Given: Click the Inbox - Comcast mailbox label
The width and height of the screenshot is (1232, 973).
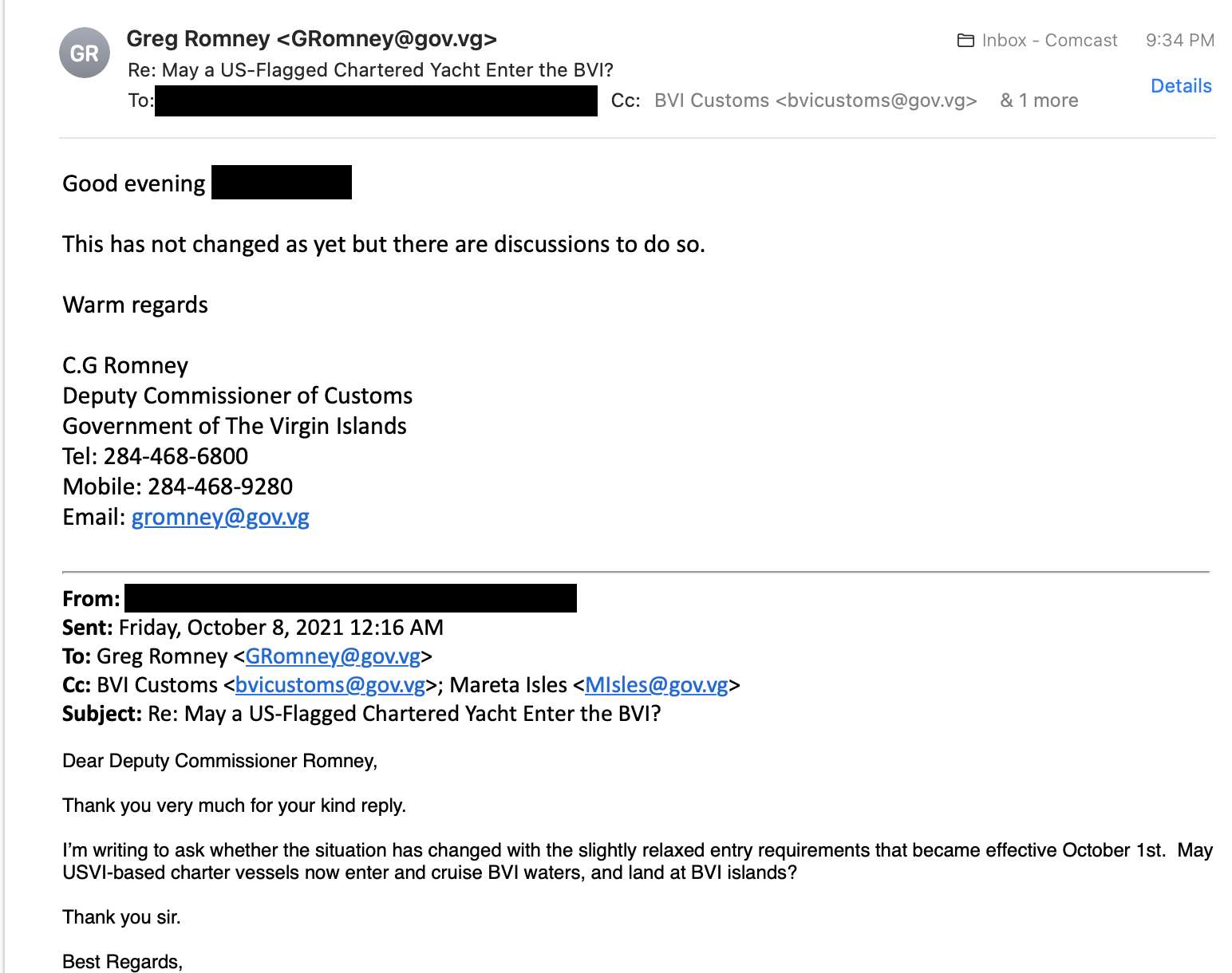Looking at the screenshot, I should (1049, 41).
